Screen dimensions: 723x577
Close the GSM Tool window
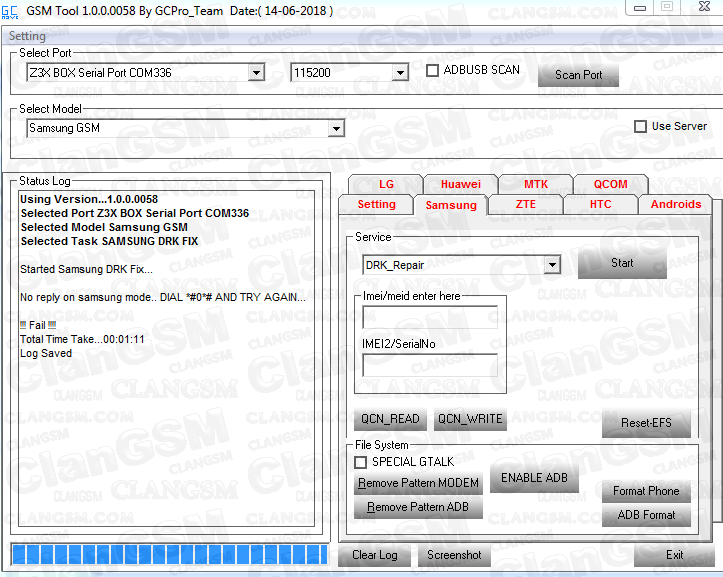(x=704, y=6)
